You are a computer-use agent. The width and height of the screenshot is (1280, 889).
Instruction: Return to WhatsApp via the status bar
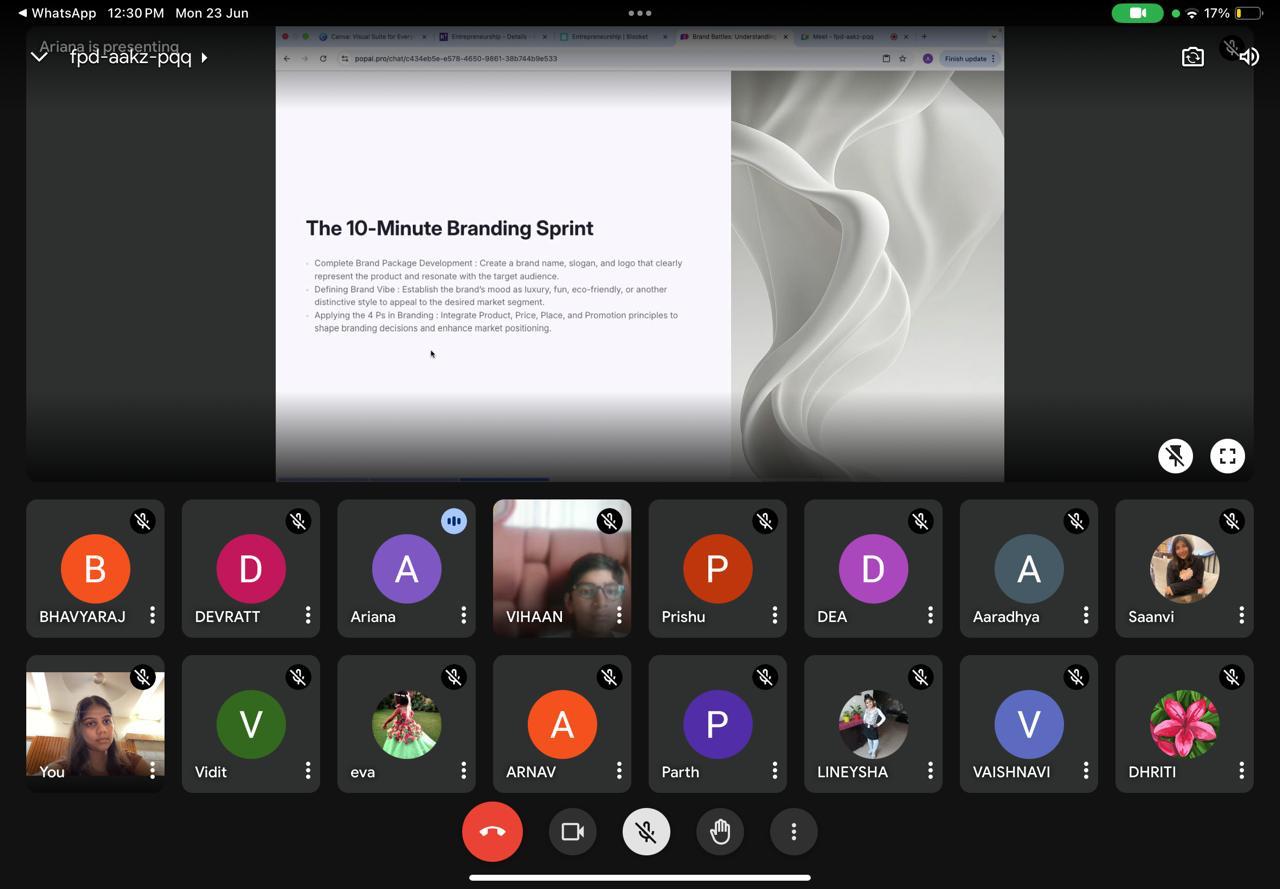58,13
